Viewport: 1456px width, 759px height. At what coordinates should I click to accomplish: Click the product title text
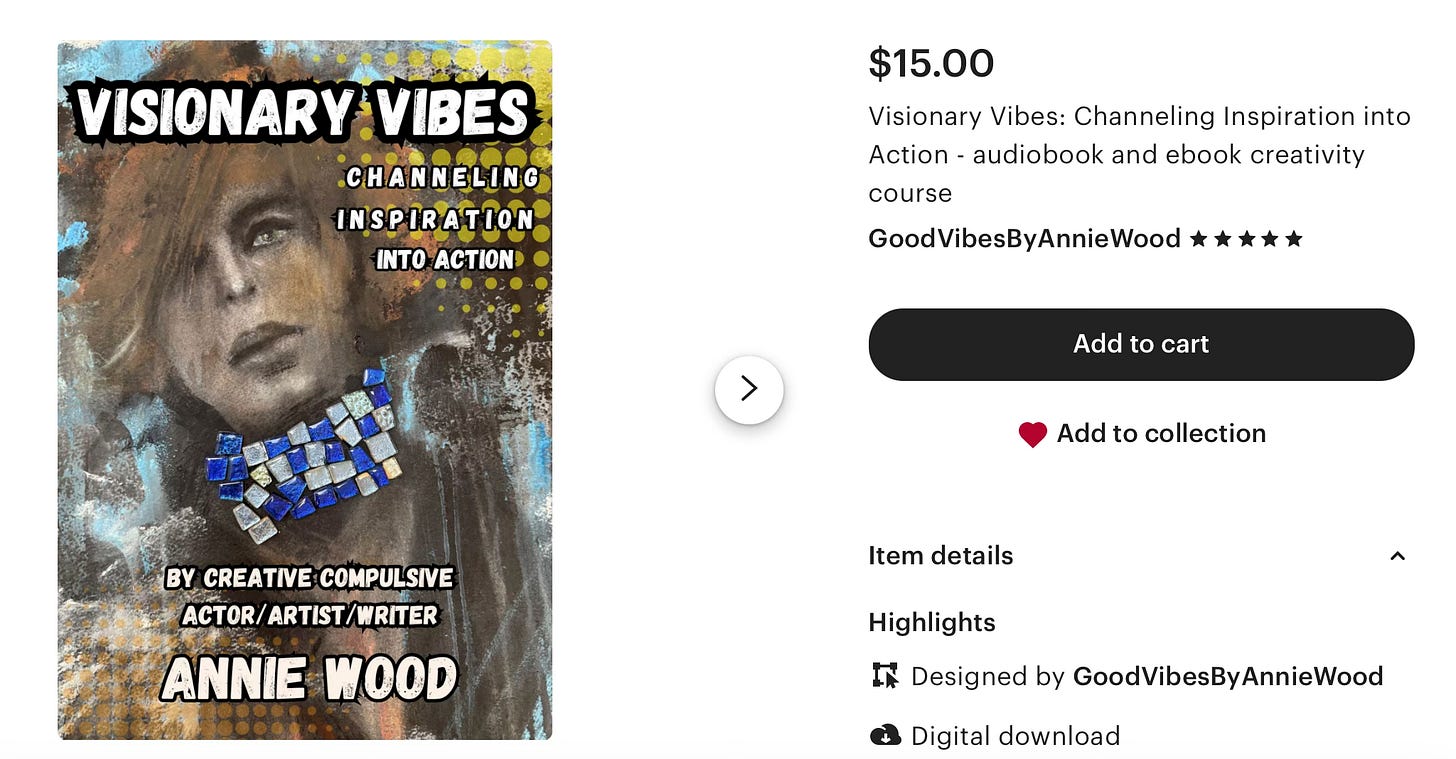tap(1139, 155)
